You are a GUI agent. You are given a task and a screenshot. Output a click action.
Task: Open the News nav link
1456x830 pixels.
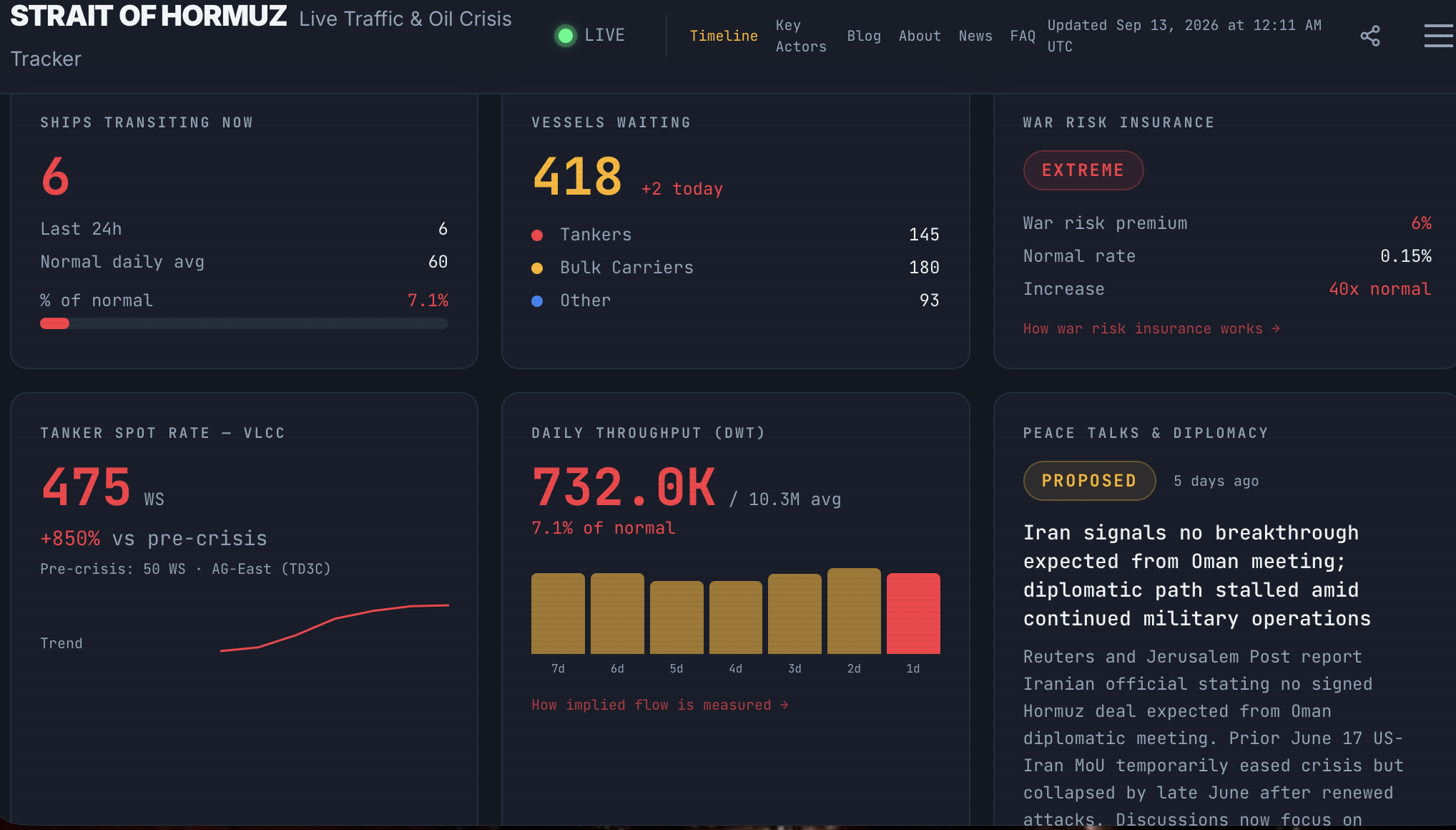tap(975, 36)
